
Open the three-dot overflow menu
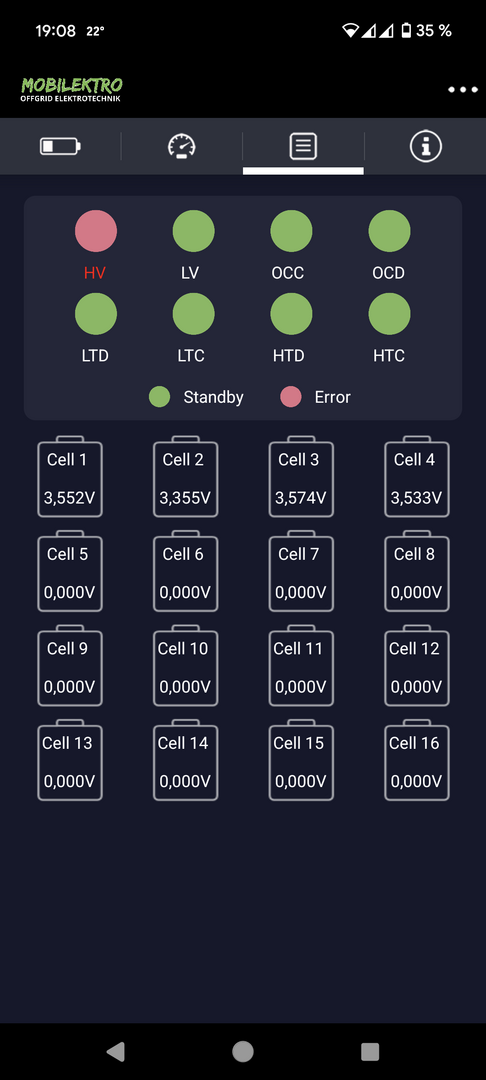point(463,90)
